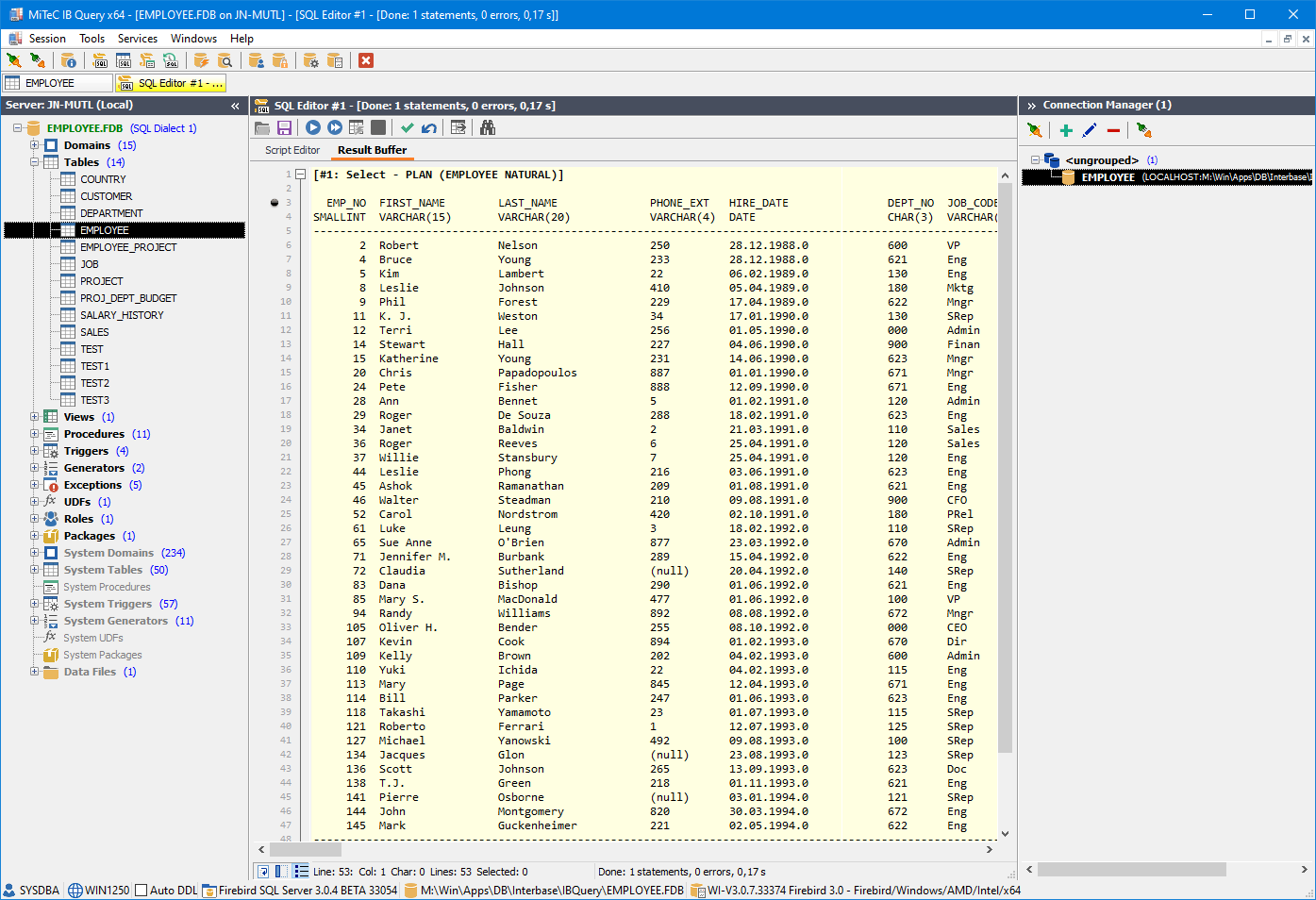Save script with purple floppy icon

coord(284,127)
